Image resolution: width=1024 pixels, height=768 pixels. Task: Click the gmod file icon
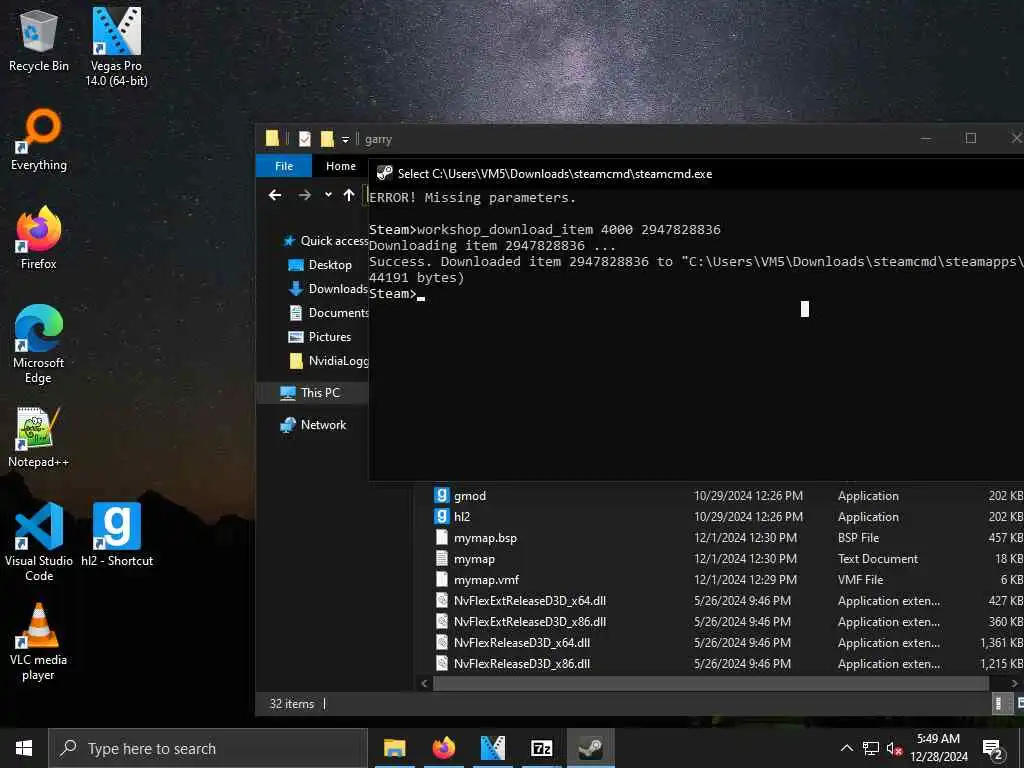coord(441,495)
